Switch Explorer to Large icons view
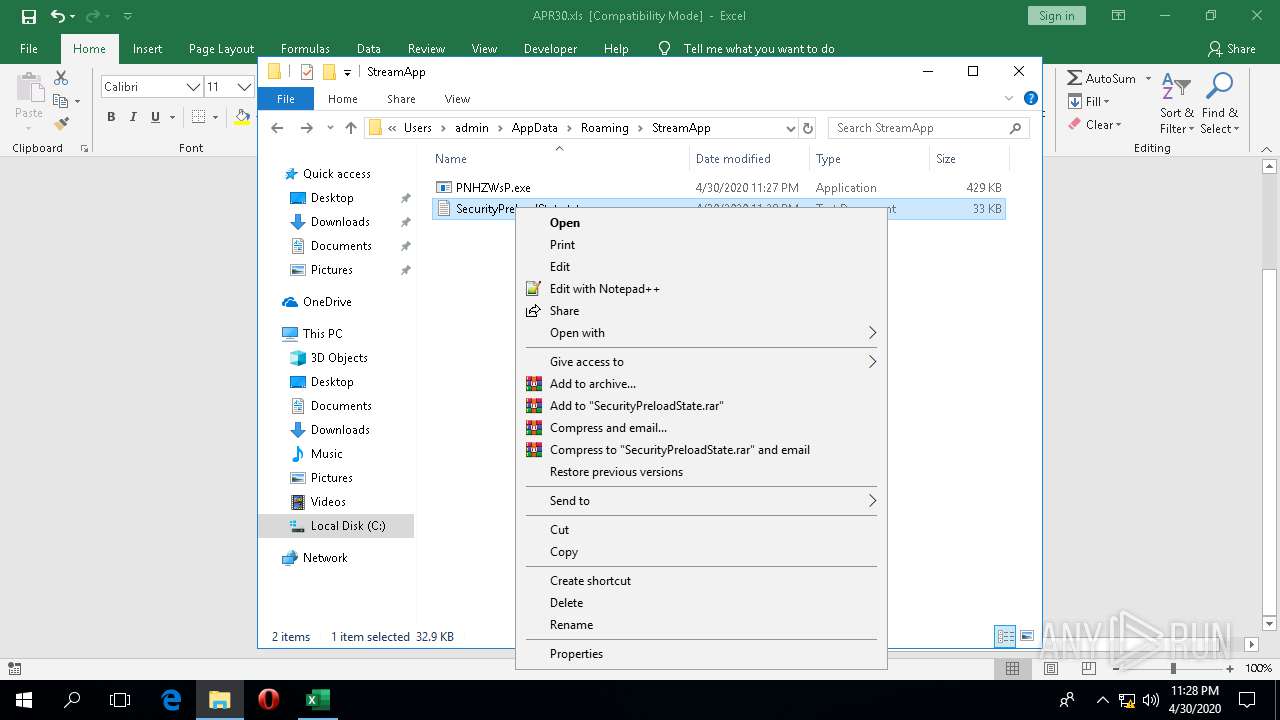The width and height of the screenshot is (1280, 720). [1026, 637]
